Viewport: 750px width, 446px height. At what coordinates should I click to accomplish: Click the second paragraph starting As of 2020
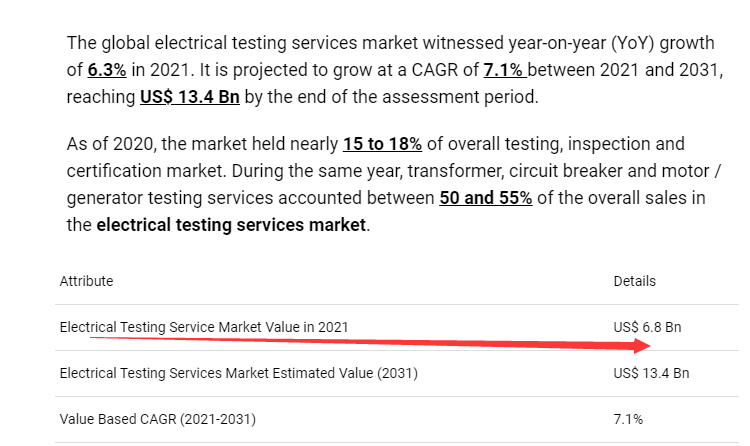tap(394, 184)
